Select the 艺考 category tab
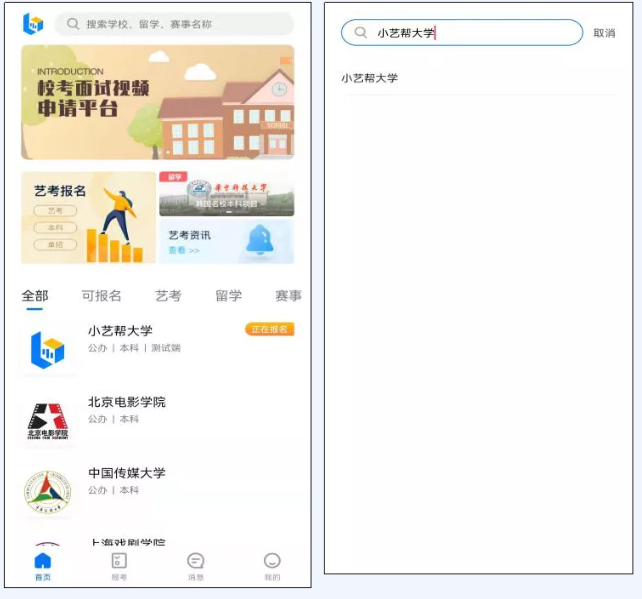The height and width of the screenshot is (599, 642). coord(168,296)
